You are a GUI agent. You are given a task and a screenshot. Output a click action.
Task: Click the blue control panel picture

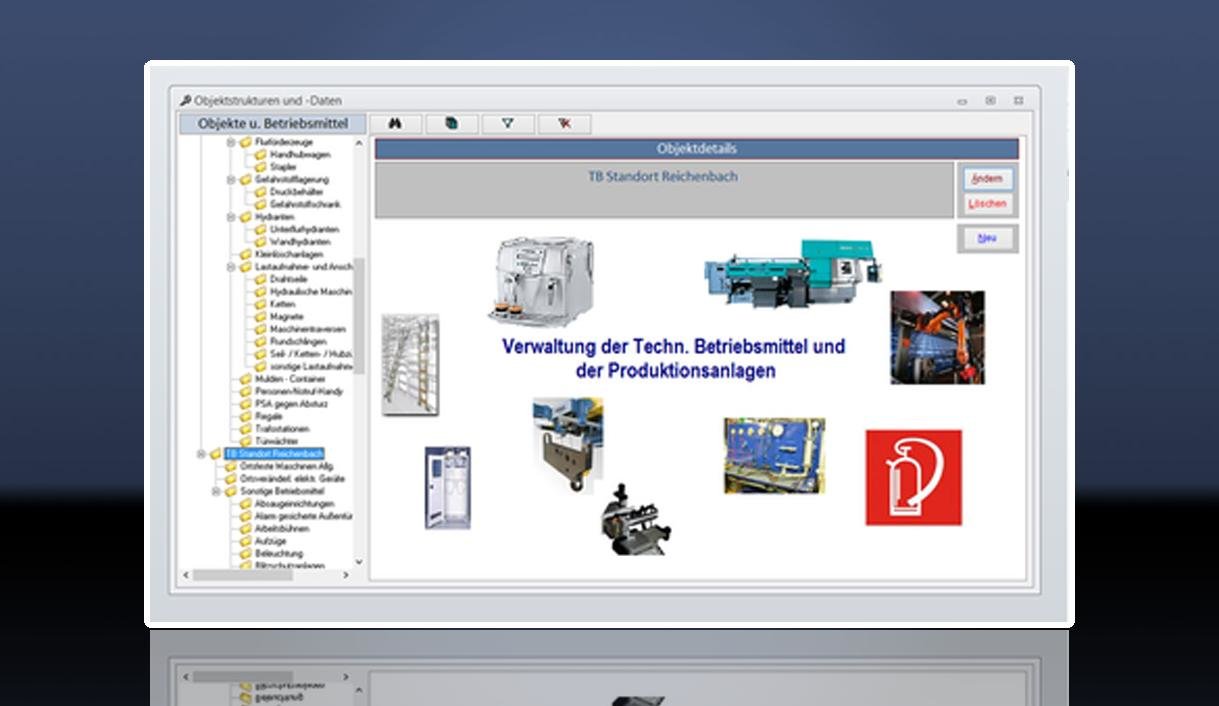(775, 456)
